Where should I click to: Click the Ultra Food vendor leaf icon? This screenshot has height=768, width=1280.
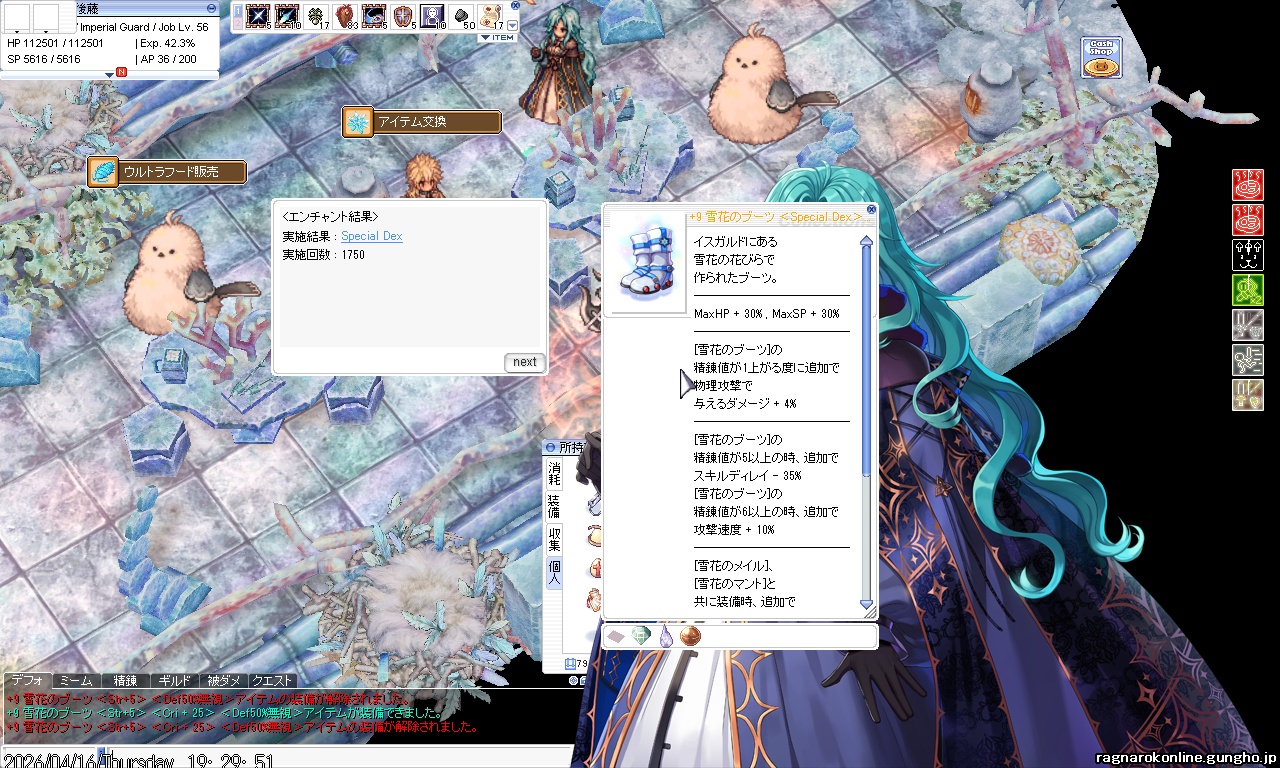pos(103,172)
